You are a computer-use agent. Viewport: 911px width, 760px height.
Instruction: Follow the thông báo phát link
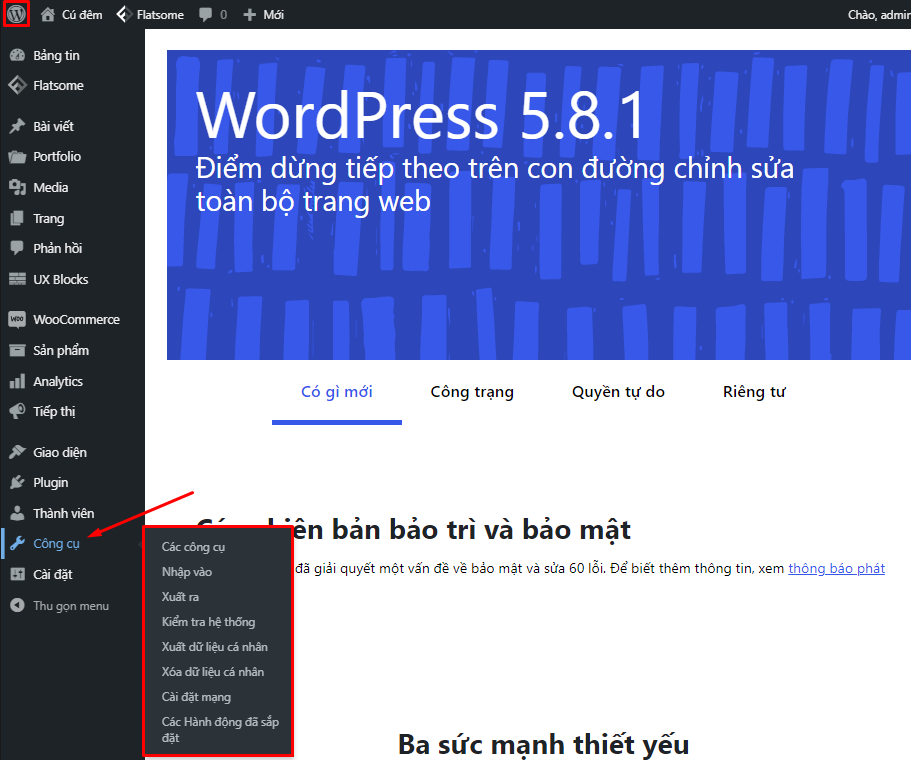click(x=836, y=568)
